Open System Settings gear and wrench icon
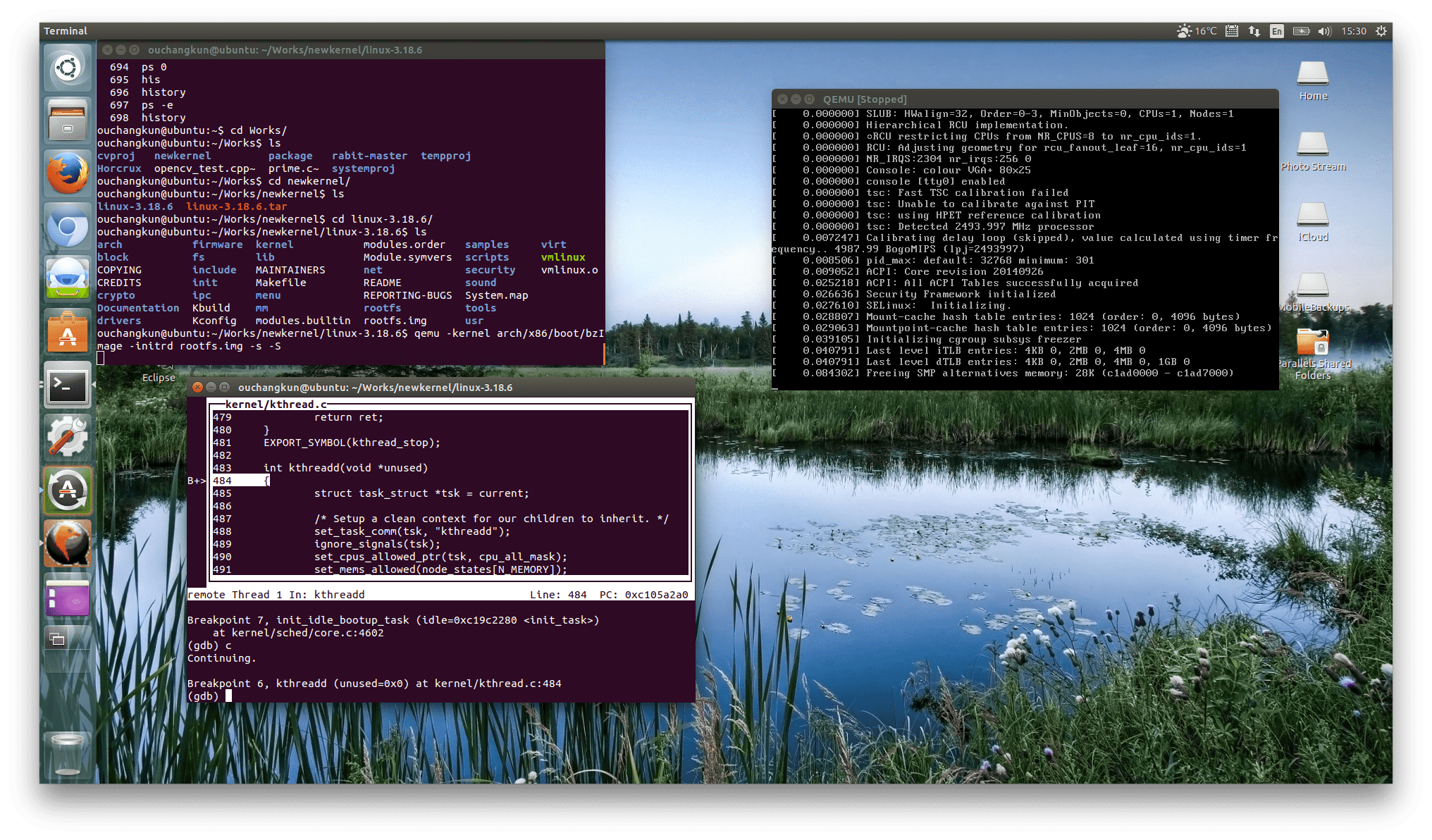This screenshot has height=840, width=1432. coord(68,438)
